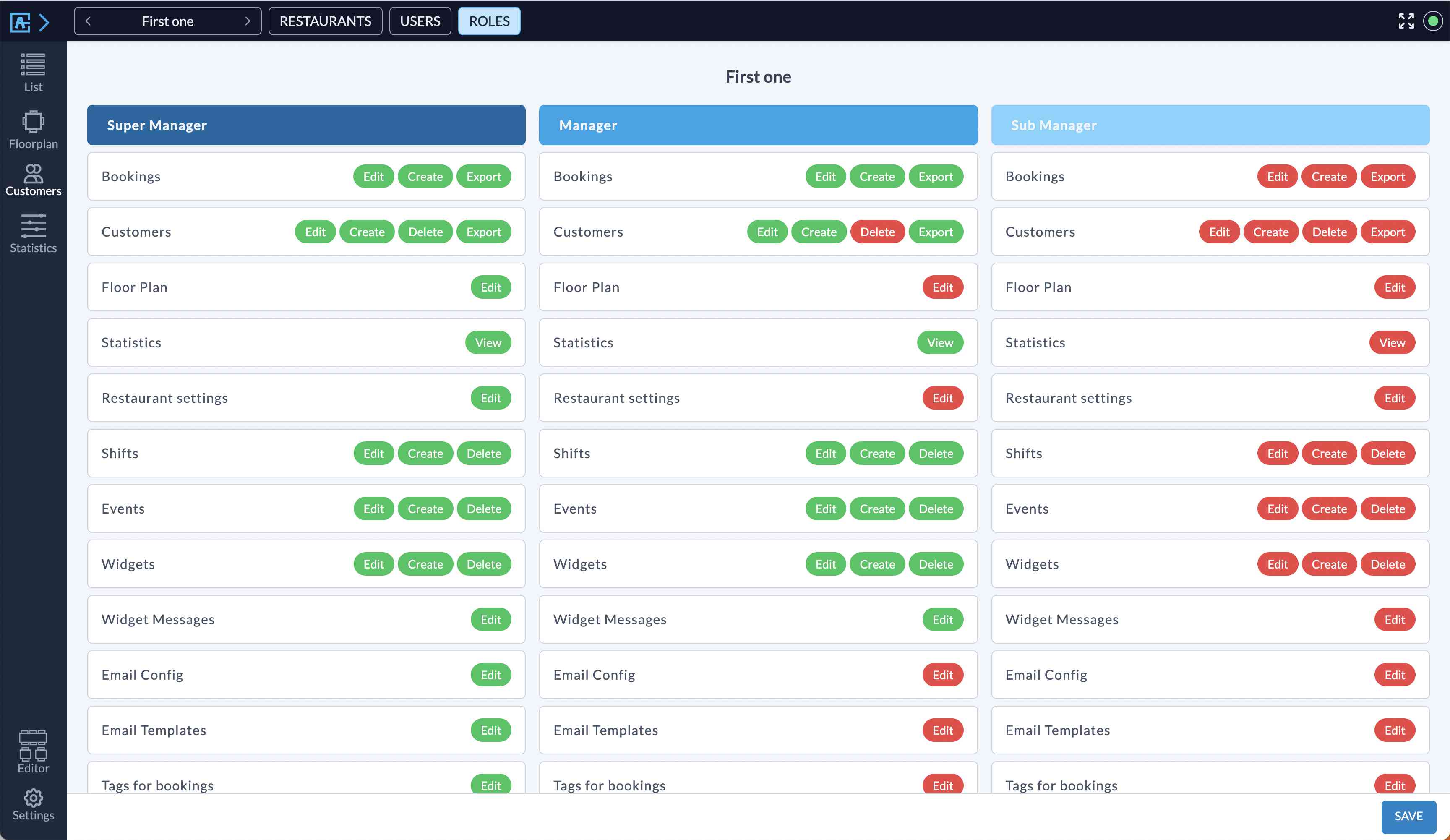The image size is (1450, 840).
Task: Toggle Sub Manager Widgets Delete permission
Action: (1387, 564)
